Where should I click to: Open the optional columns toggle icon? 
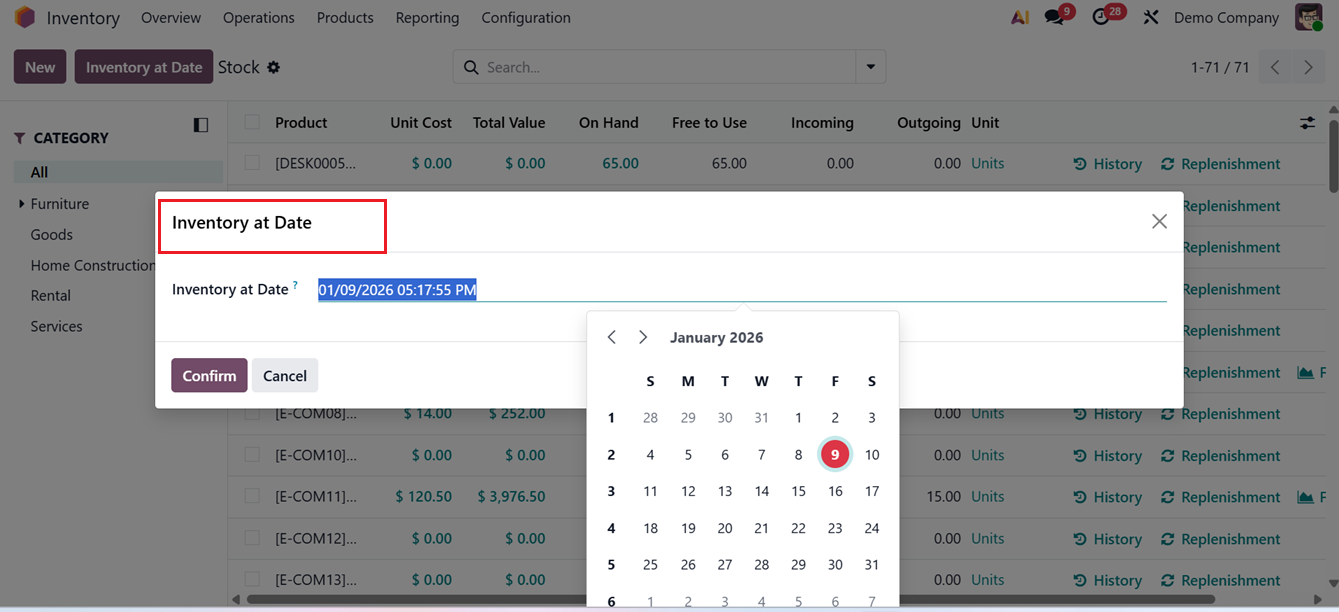(1307, 122)
